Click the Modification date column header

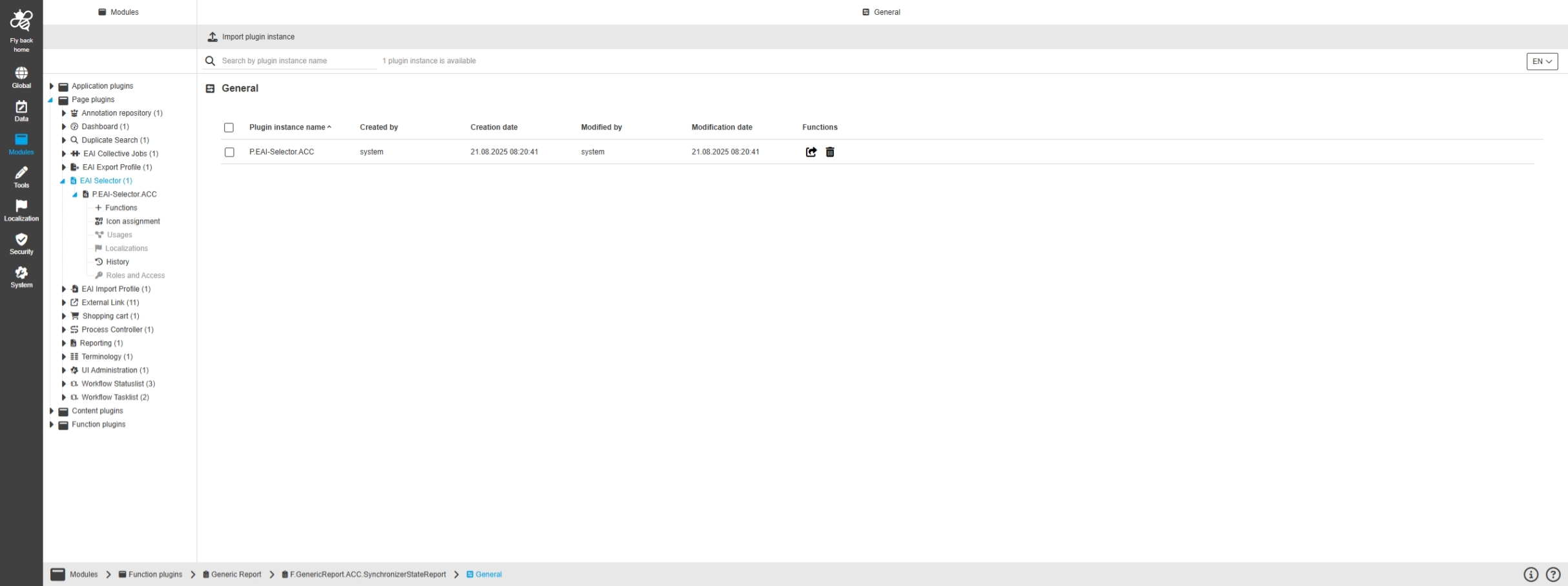[722, 127]
